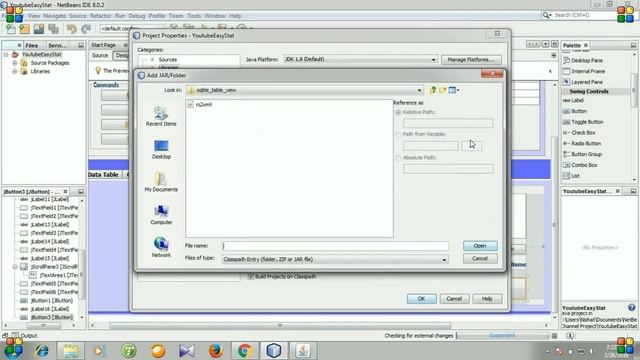
Task: Open Java app from taskbar
Action: [x=302, y=351]
